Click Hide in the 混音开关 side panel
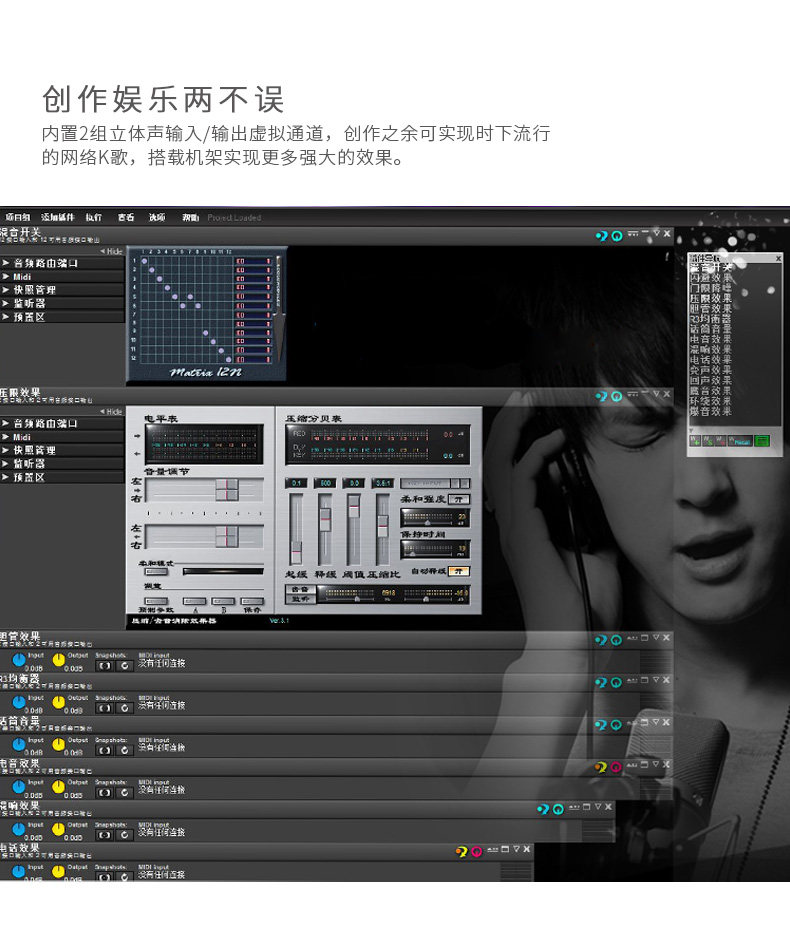This screenshot has width=790, height=928. 111,251
